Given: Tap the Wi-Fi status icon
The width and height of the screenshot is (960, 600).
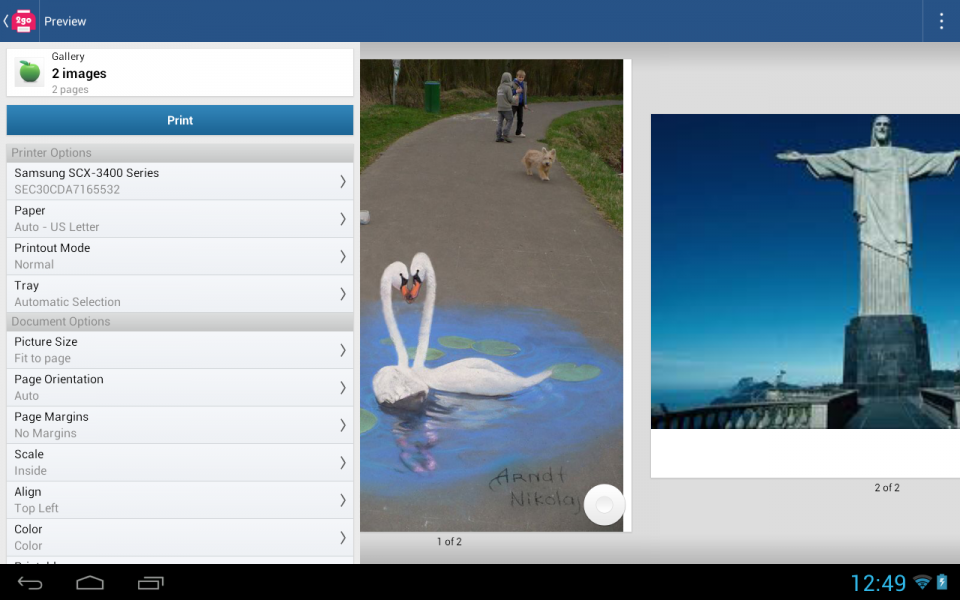Looking at the screenshot, I should pyautogui.click(x=922, y=583).
